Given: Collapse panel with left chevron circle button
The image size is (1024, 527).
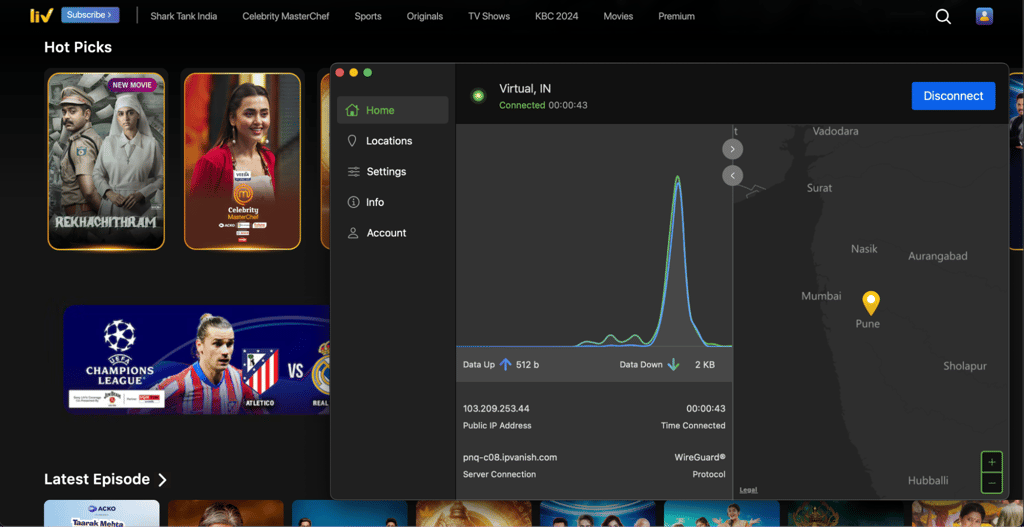Looking at the screenshot, I should click(733, 176).
